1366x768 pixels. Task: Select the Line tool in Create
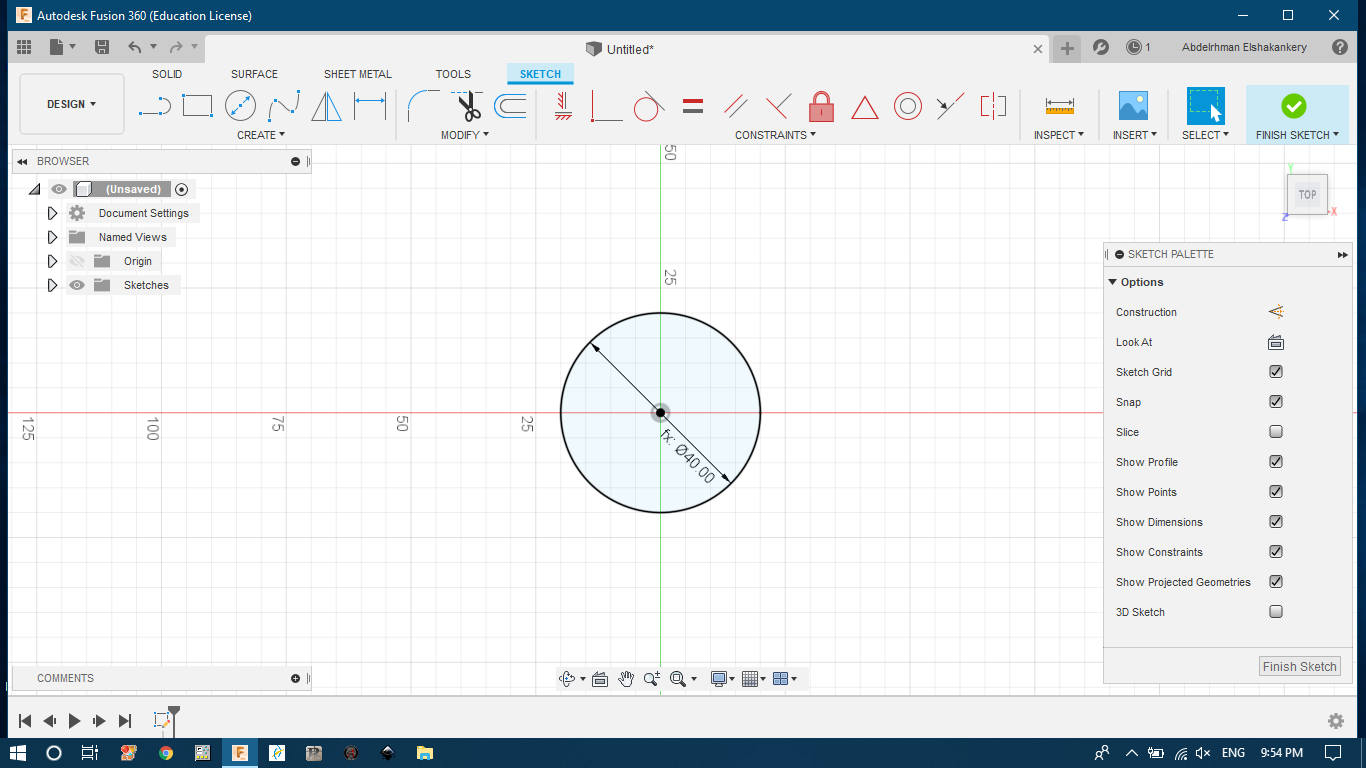click(x=155, y=105)
